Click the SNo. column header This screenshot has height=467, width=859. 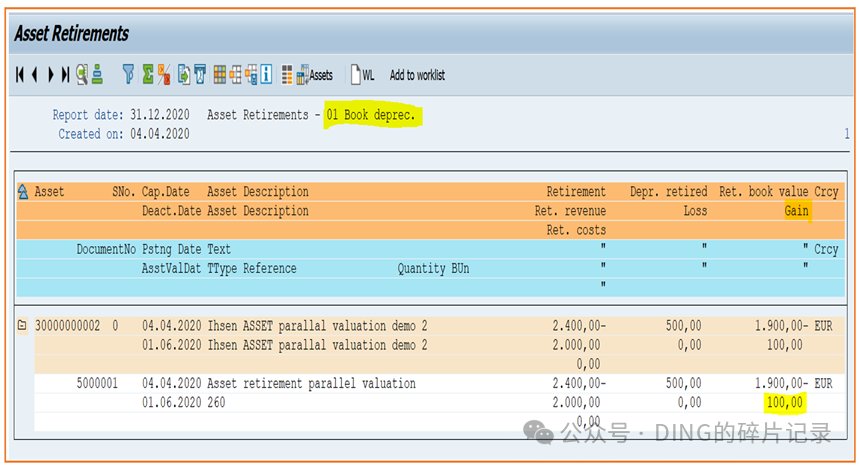click(x=123, y=192)
